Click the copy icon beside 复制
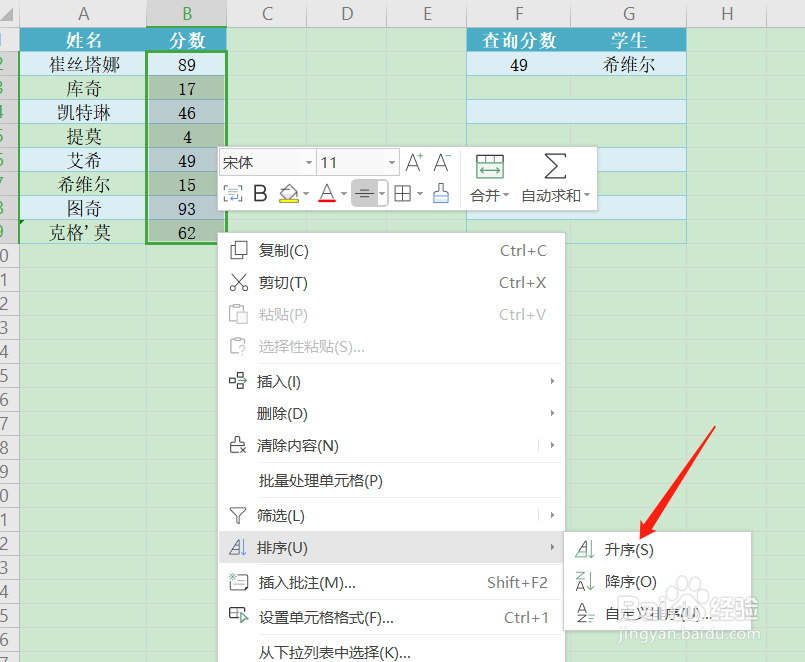 (x=238, y=250)
